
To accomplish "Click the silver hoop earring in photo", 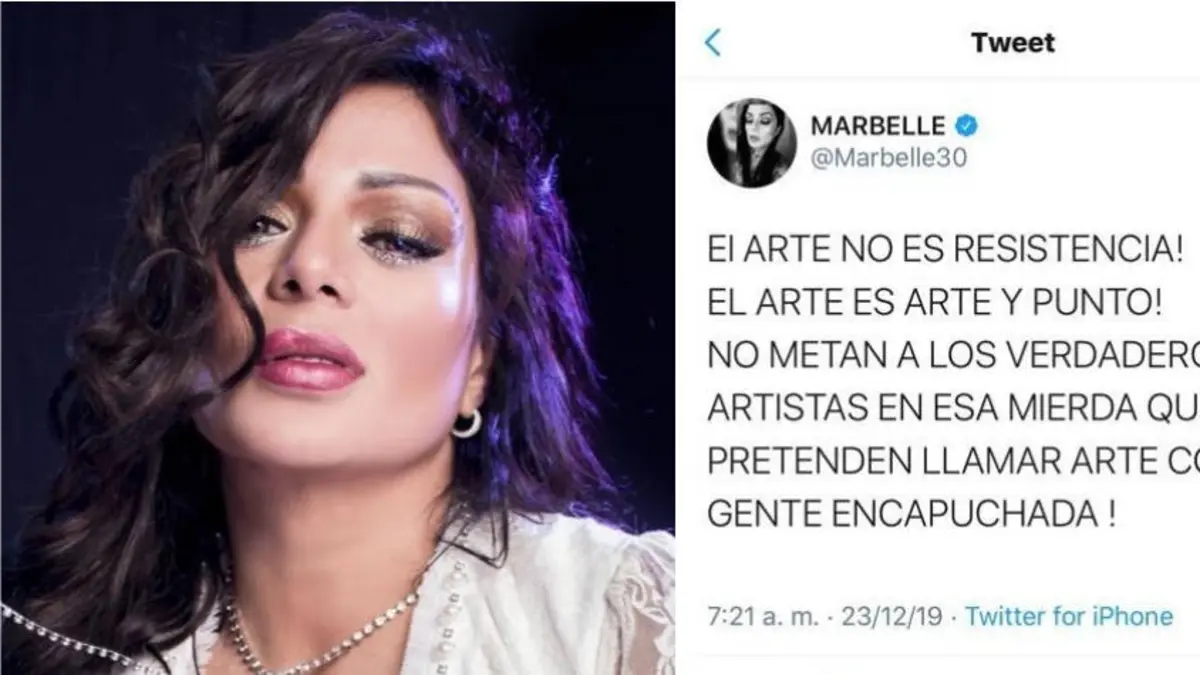I will coord(466,423).
